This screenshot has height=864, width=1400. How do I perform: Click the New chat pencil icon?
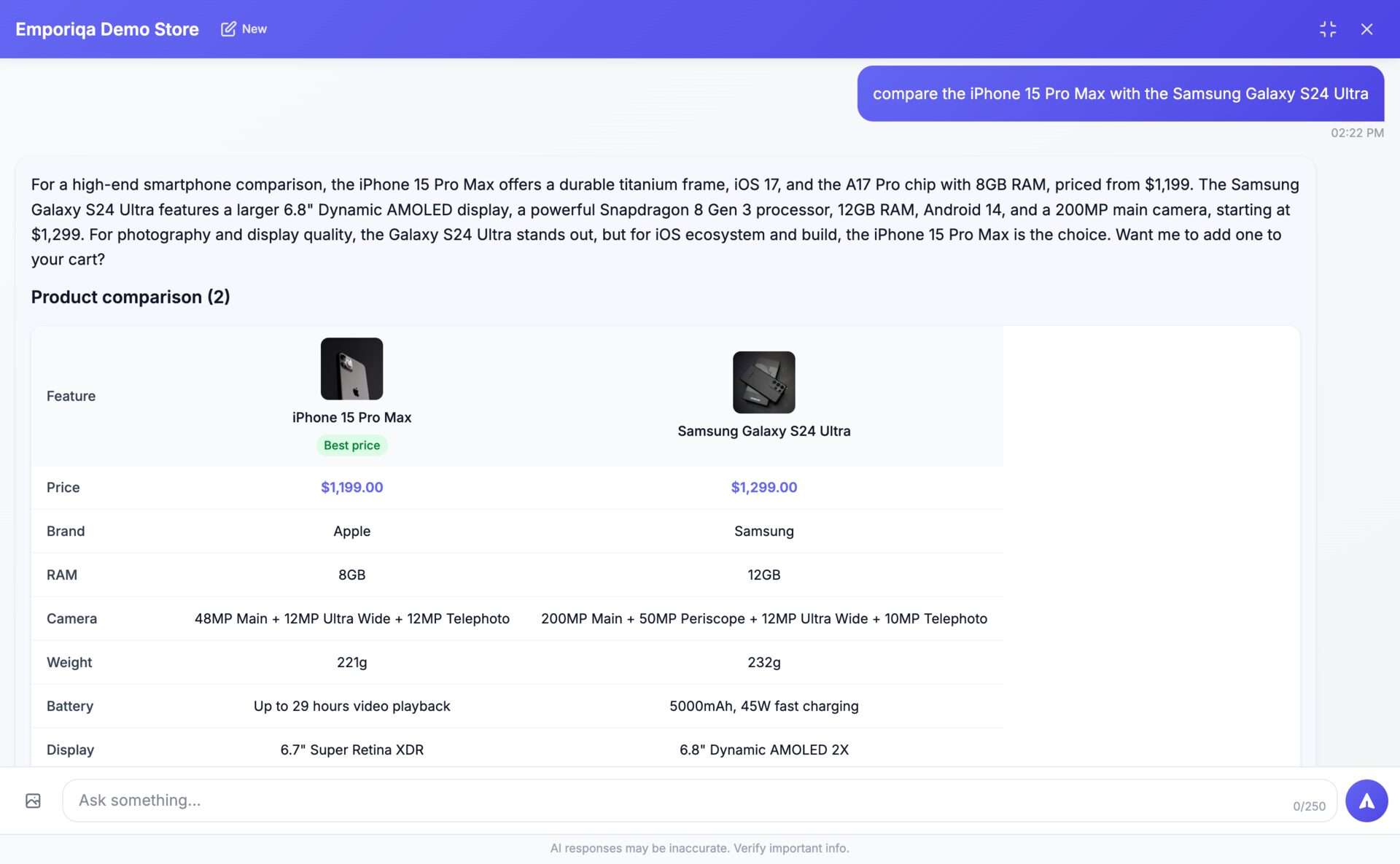(228, 28)
